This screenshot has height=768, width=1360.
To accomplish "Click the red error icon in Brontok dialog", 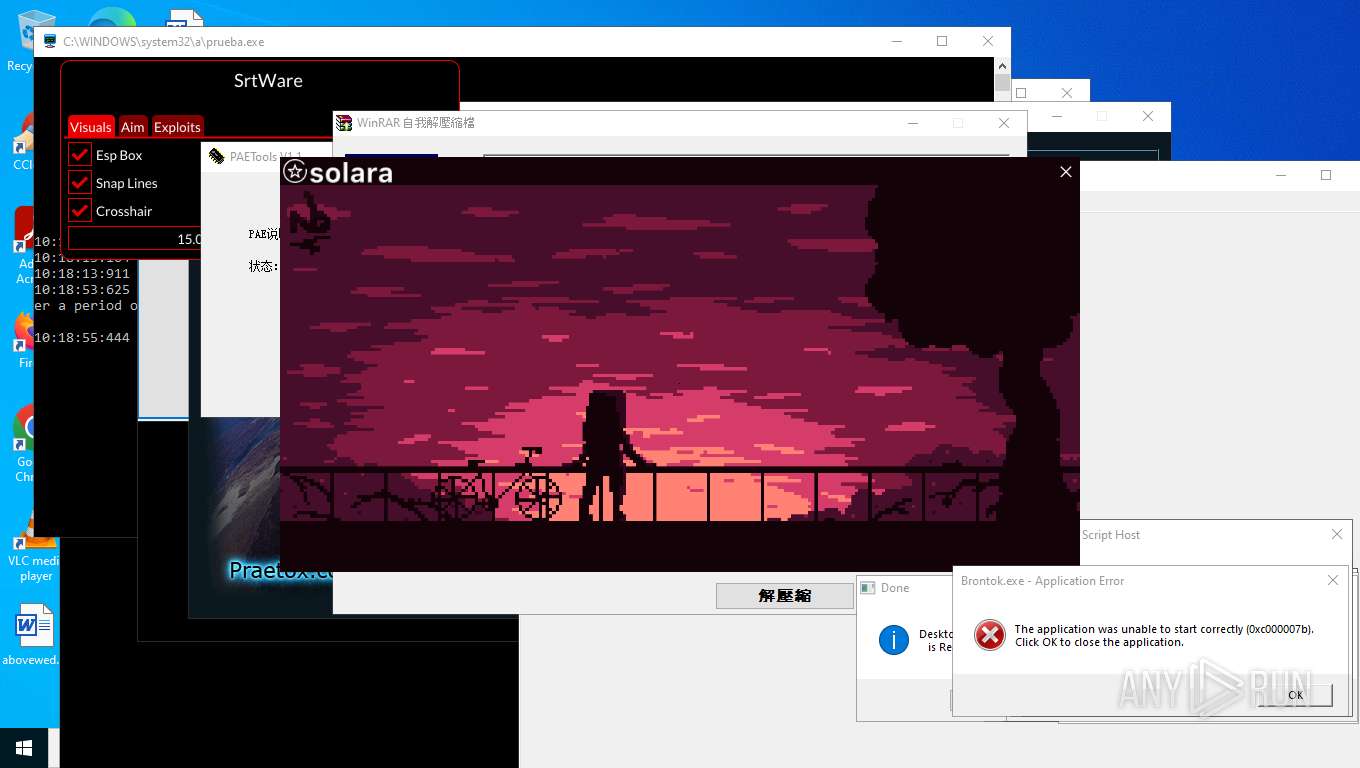I will [x=989, y=635].
